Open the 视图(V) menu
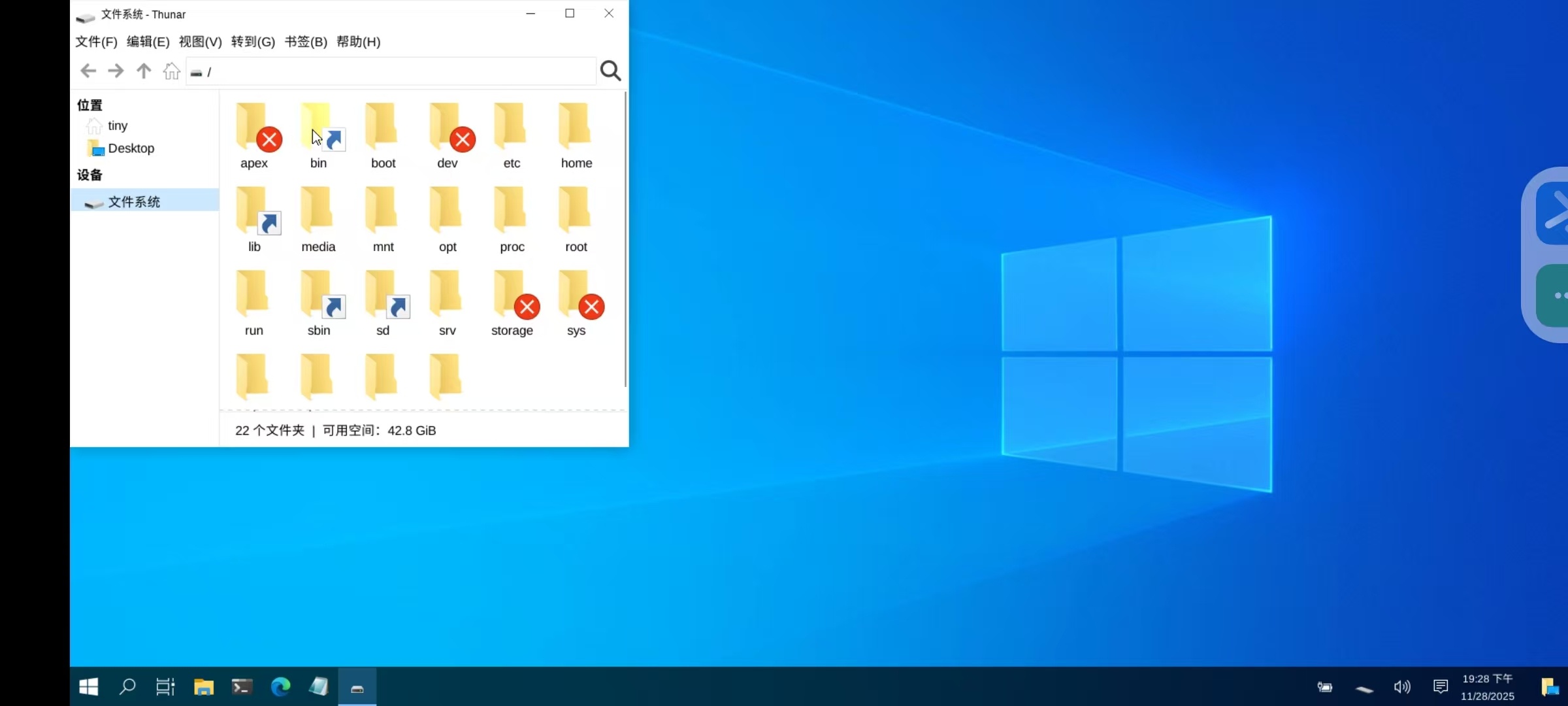 click(x=200, y=42)
